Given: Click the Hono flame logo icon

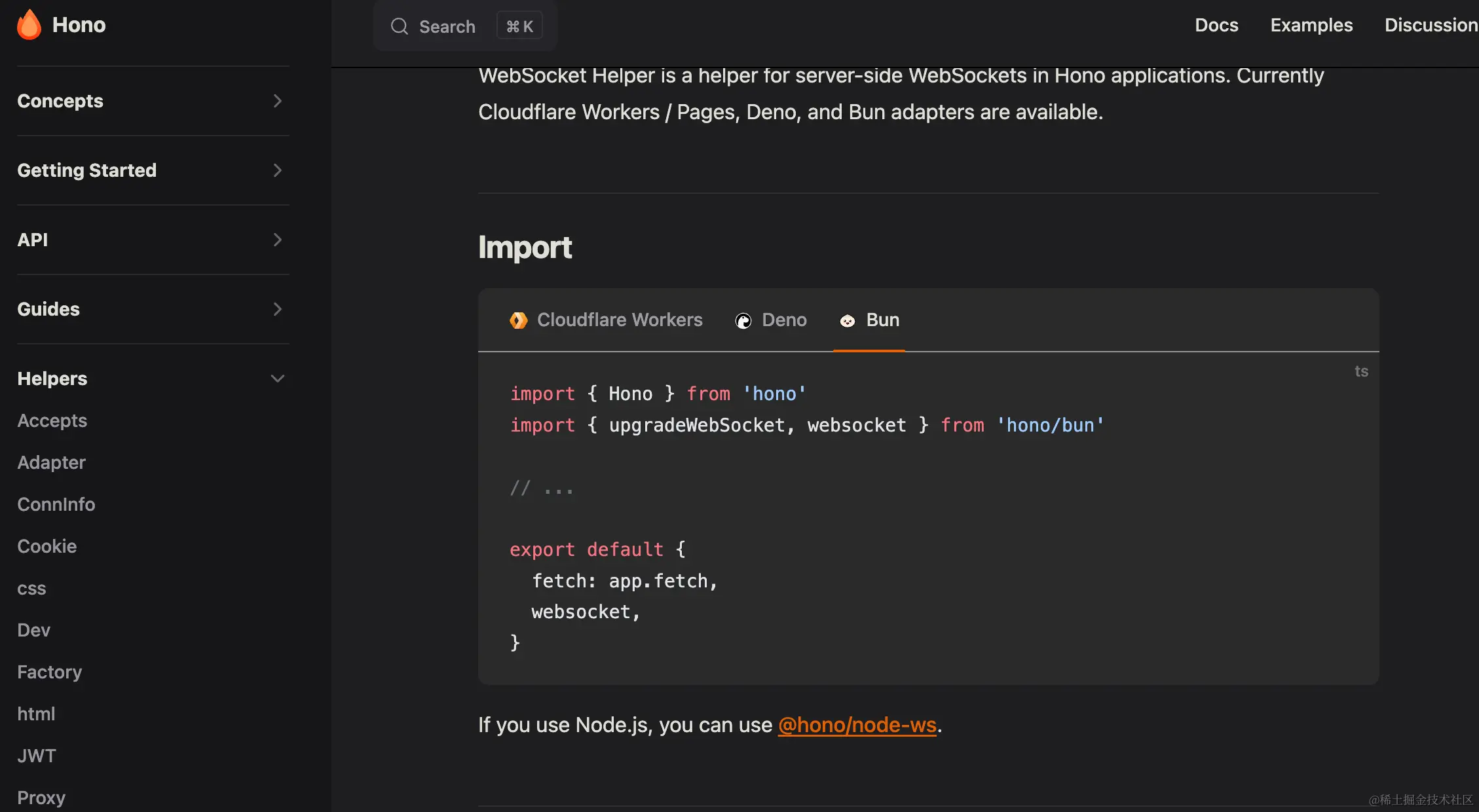Looking at the screenshot, I should 29,25.
